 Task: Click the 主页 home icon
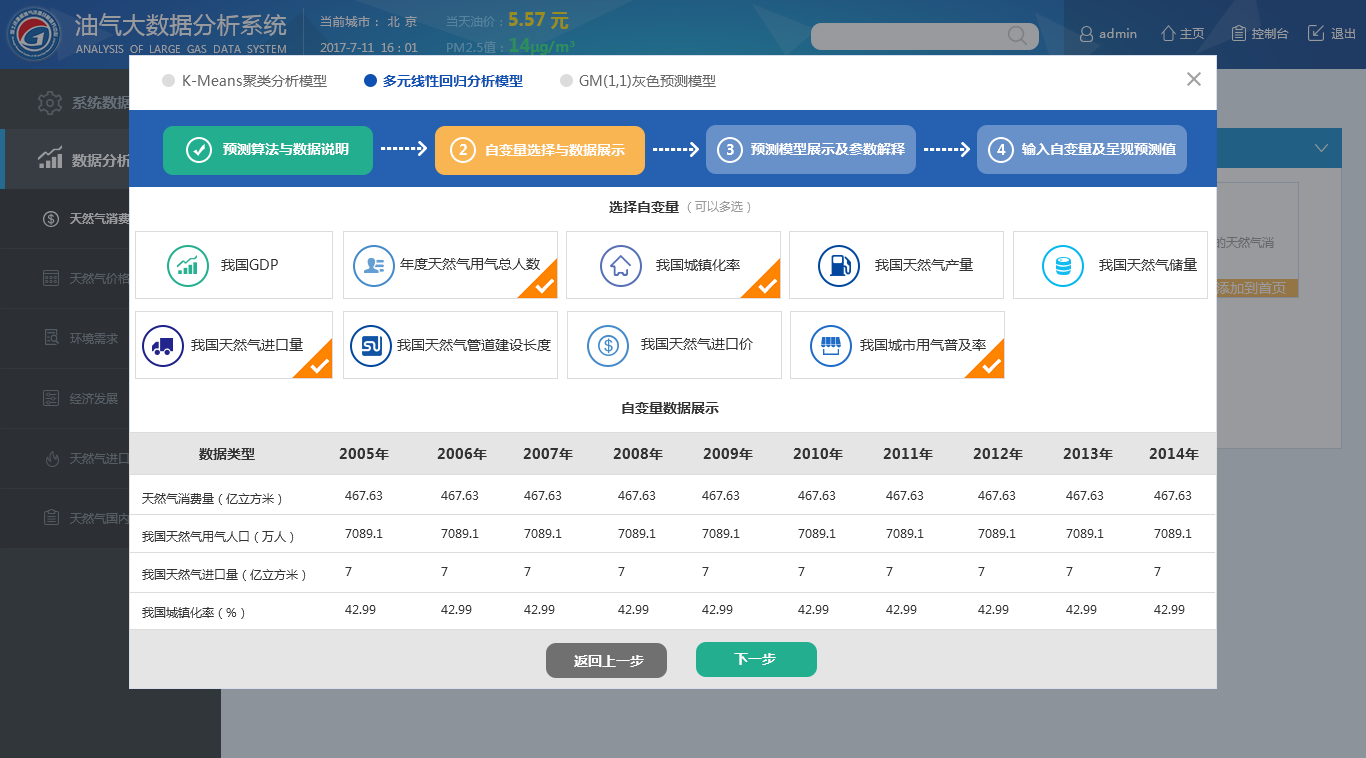click(x=1167, y=33)
